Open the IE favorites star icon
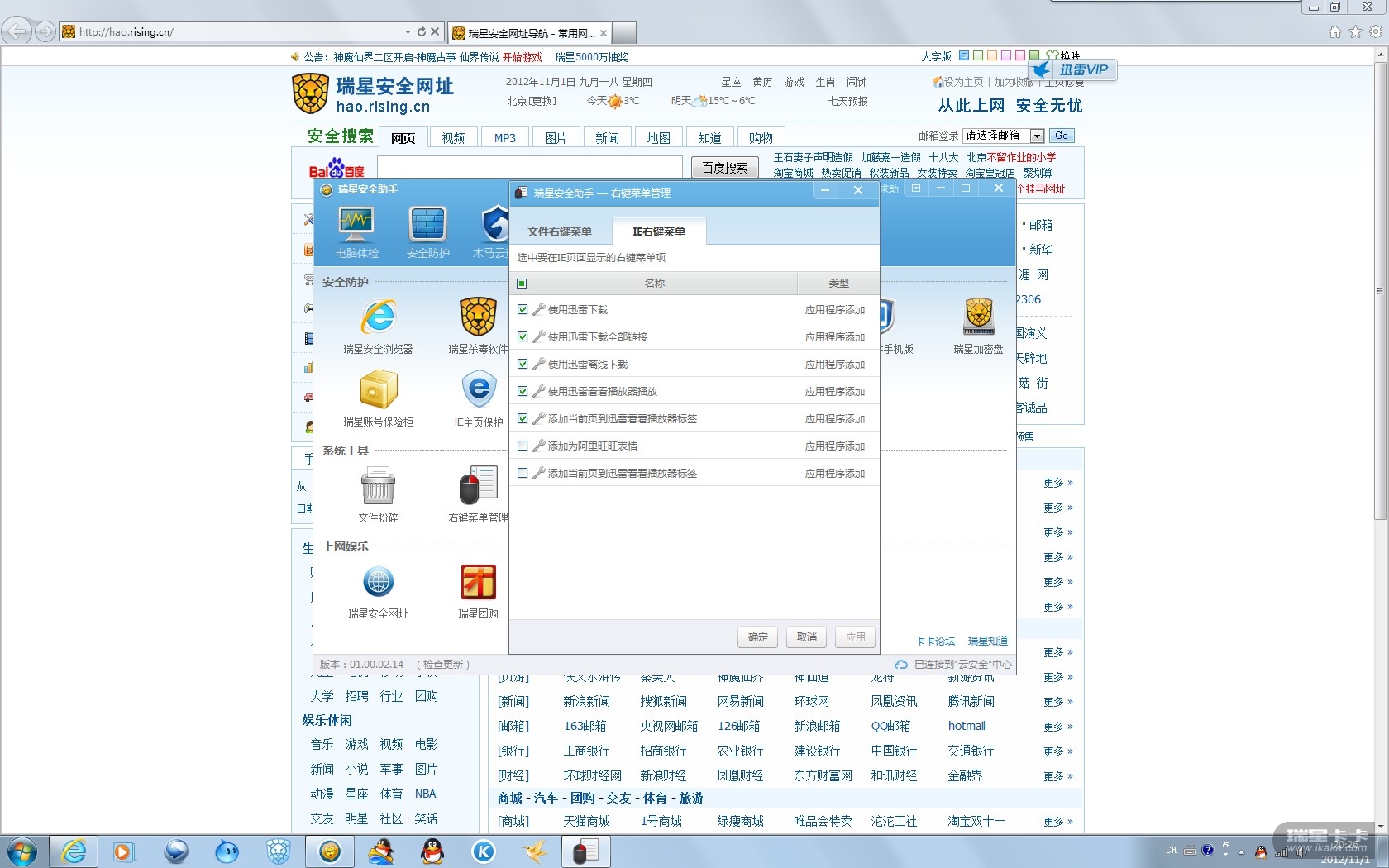The width and height of the screenshot is (1389, 868). click(1355, 32)
